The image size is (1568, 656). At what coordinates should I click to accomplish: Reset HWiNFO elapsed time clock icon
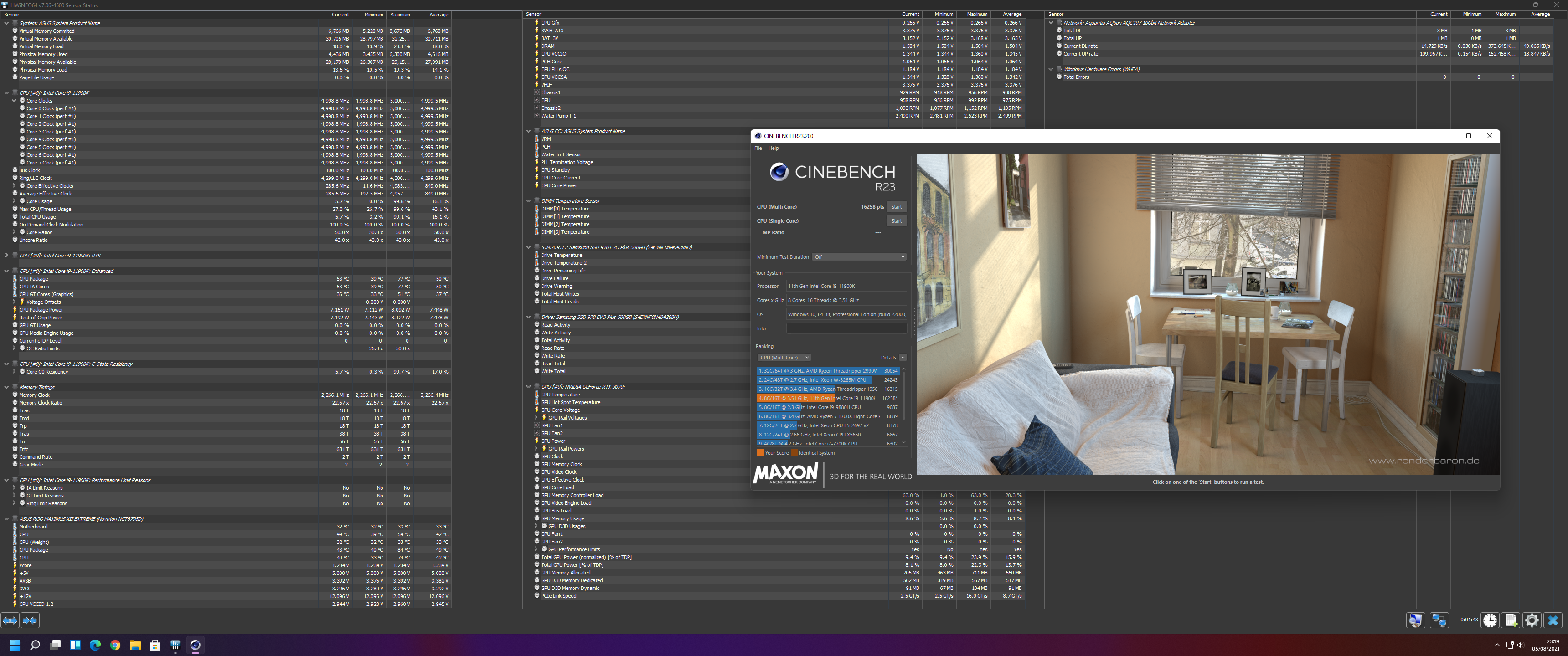tap(1490, 620)
